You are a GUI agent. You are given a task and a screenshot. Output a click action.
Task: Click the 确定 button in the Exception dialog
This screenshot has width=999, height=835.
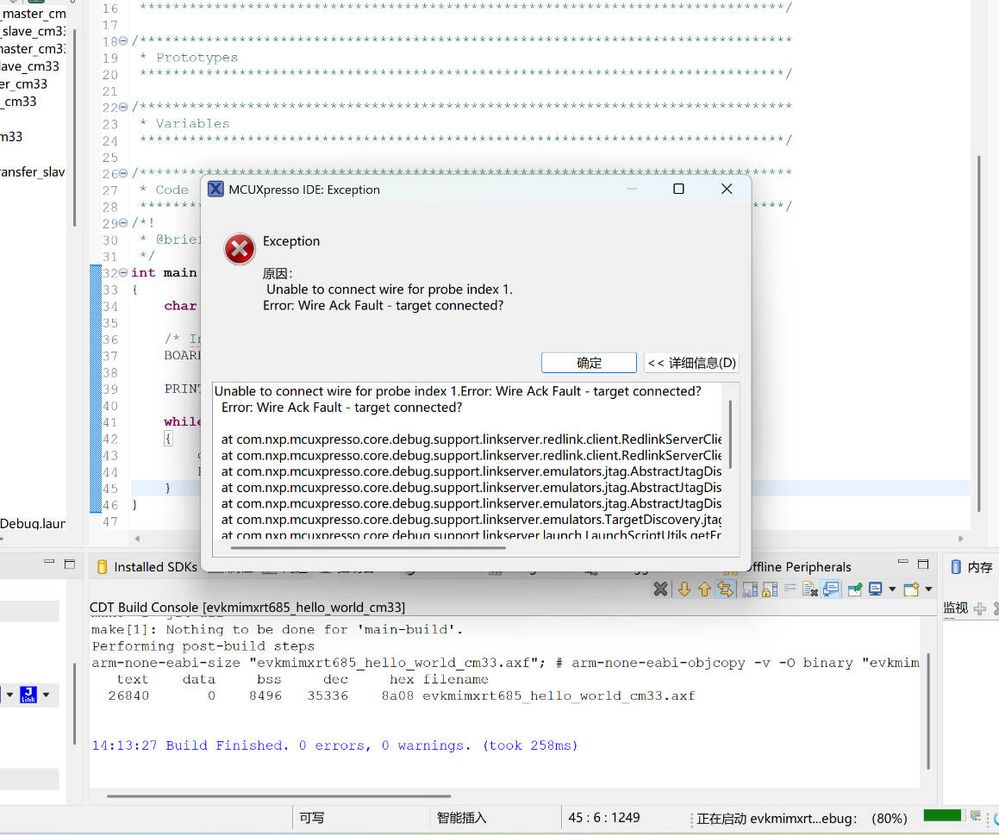point(589,362)
